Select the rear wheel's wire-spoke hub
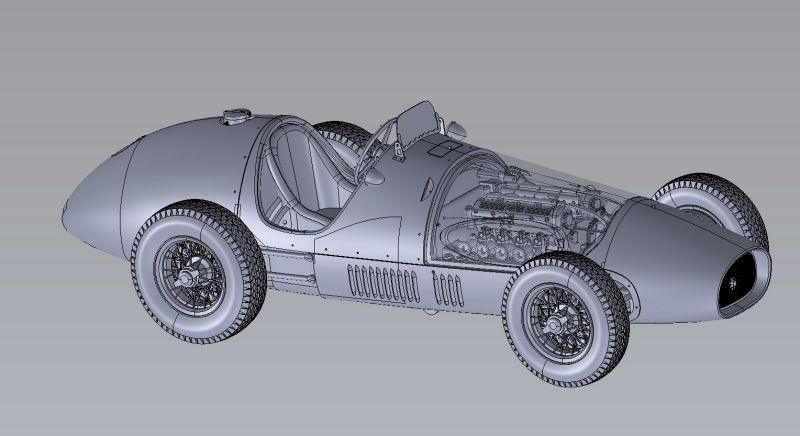The width and height of the screenshot is (800, 436). coord(190,277)
